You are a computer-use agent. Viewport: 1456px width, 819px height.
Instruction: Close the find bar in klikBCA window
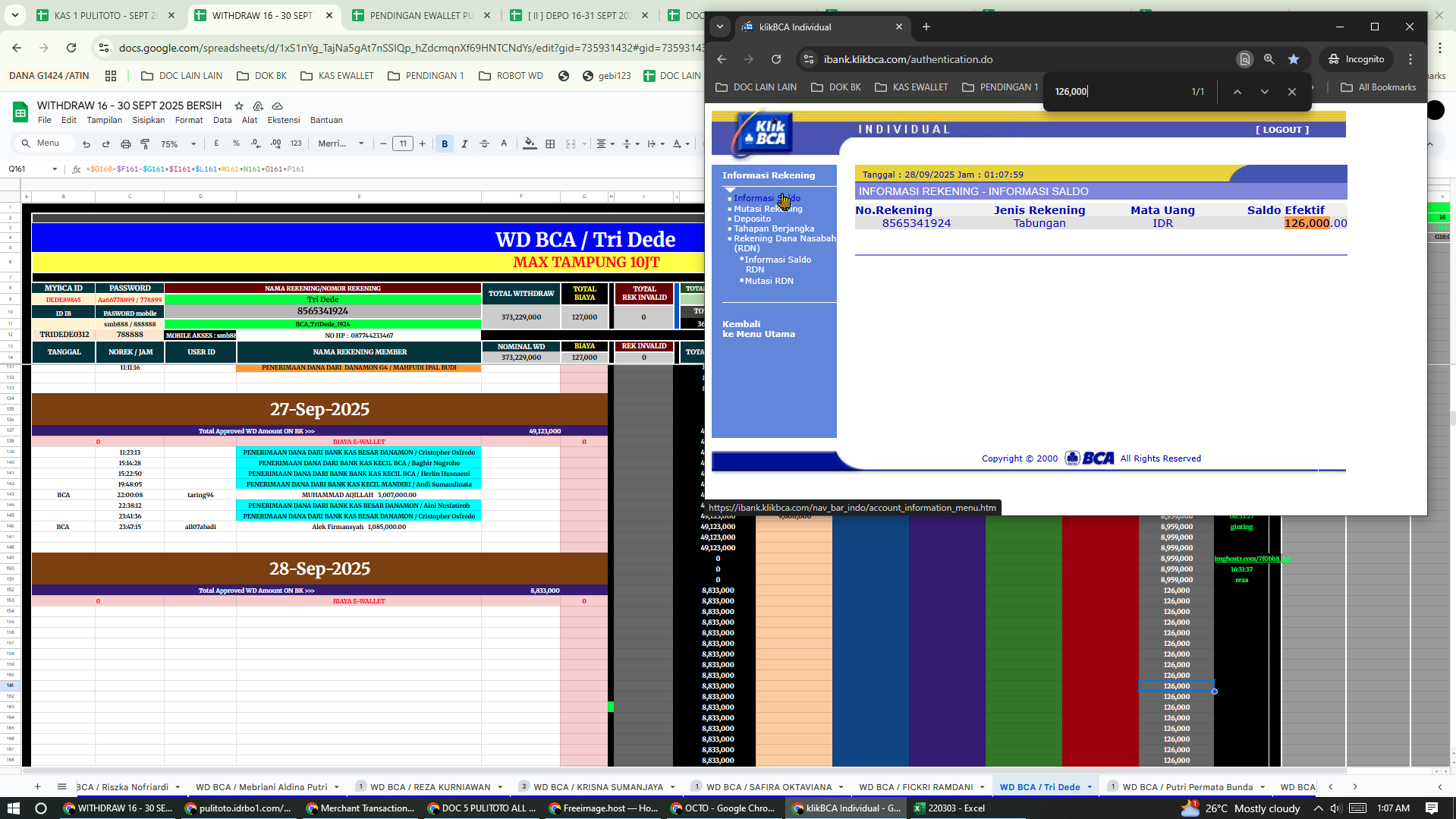pos(1291,92)
